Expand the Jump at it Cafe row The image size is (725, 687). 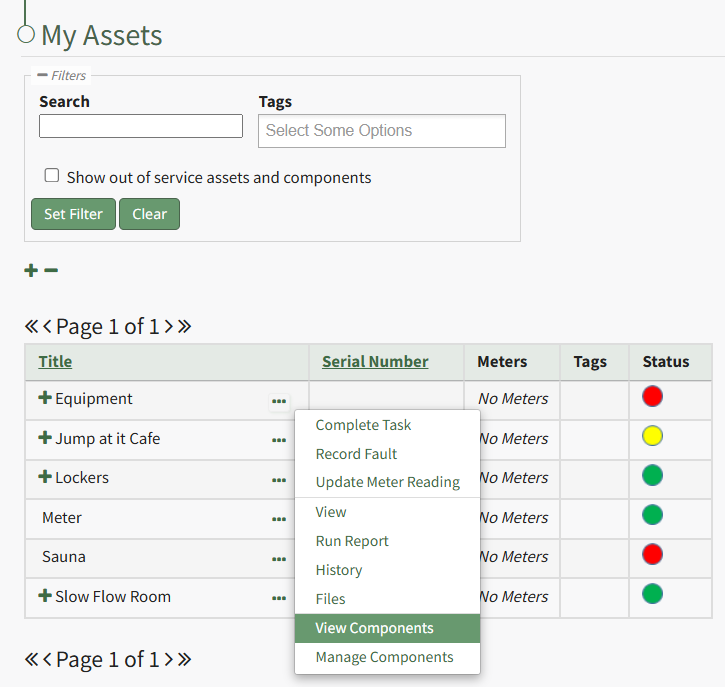[x=45, y=438]
